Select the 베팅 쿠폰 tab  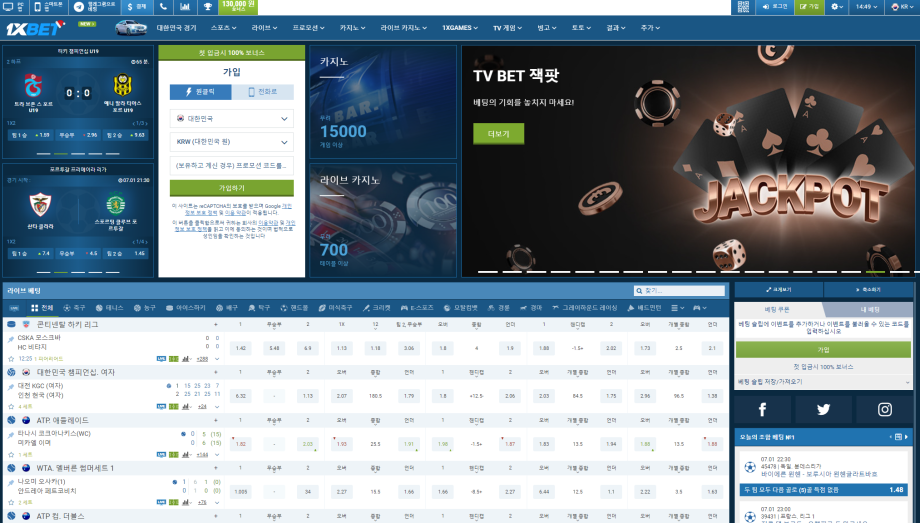point(778,309)
